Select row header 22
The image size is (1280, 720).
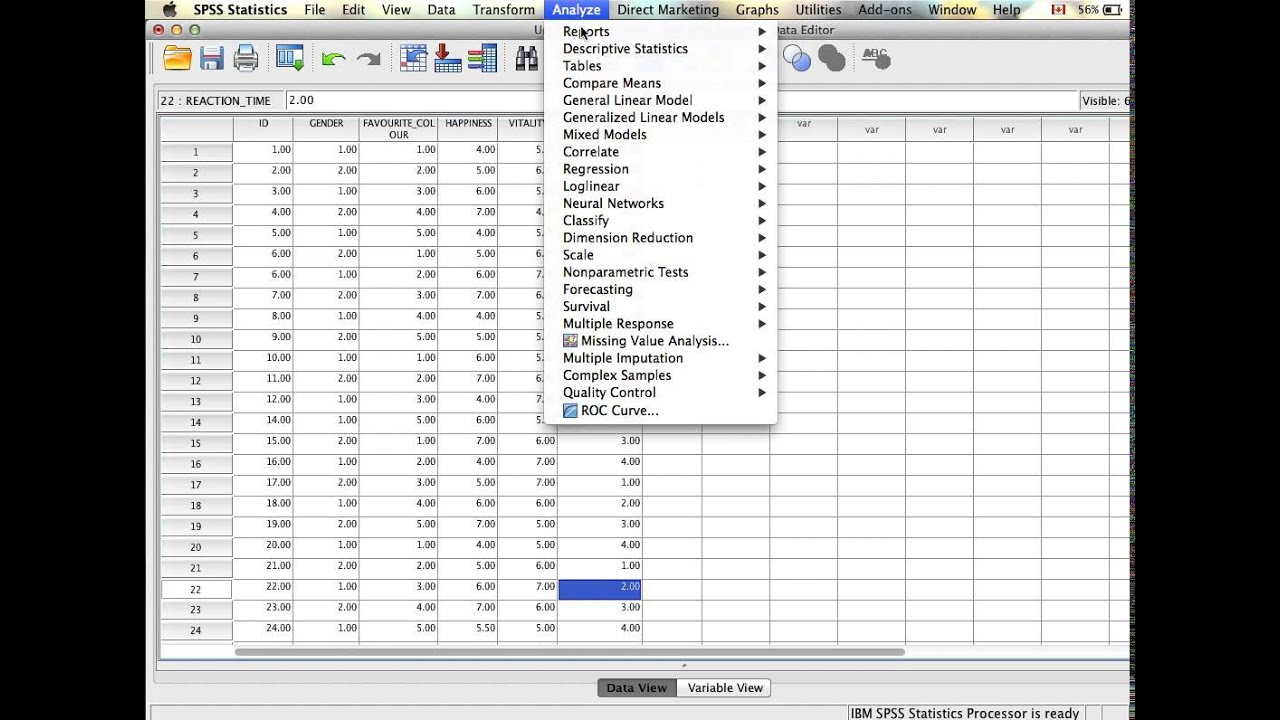[196, 589]
